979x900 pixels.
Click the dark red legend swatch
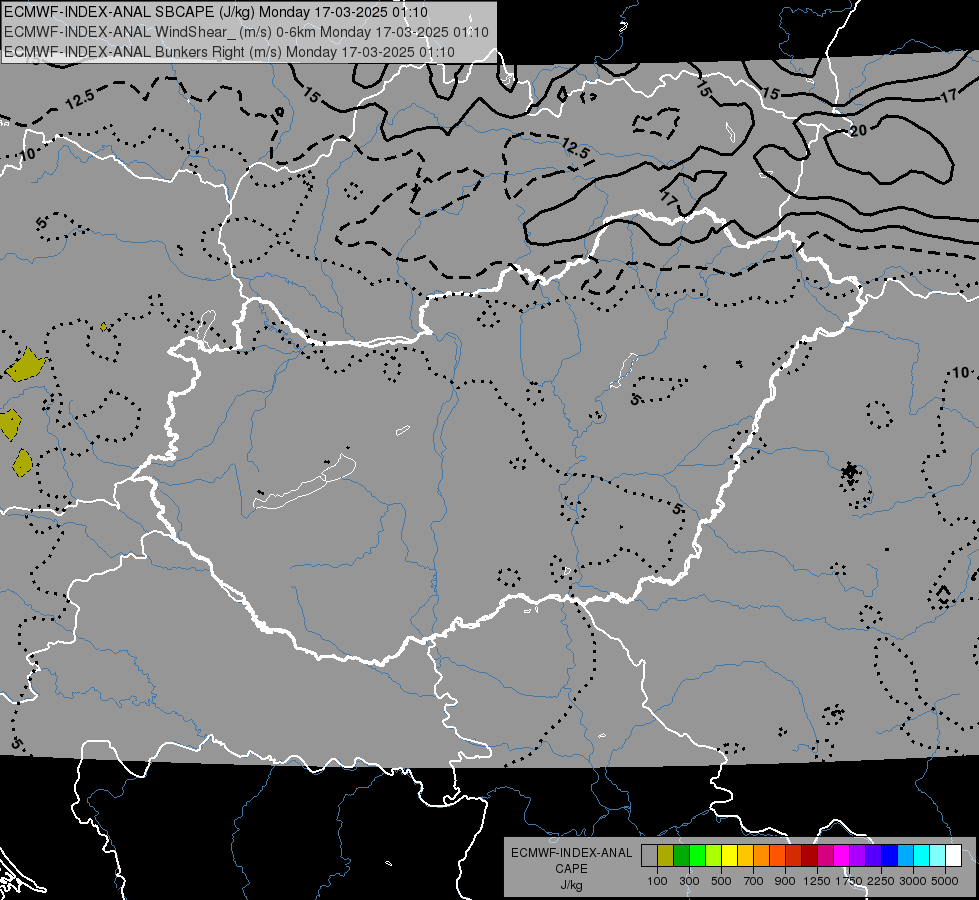(809, 855)
